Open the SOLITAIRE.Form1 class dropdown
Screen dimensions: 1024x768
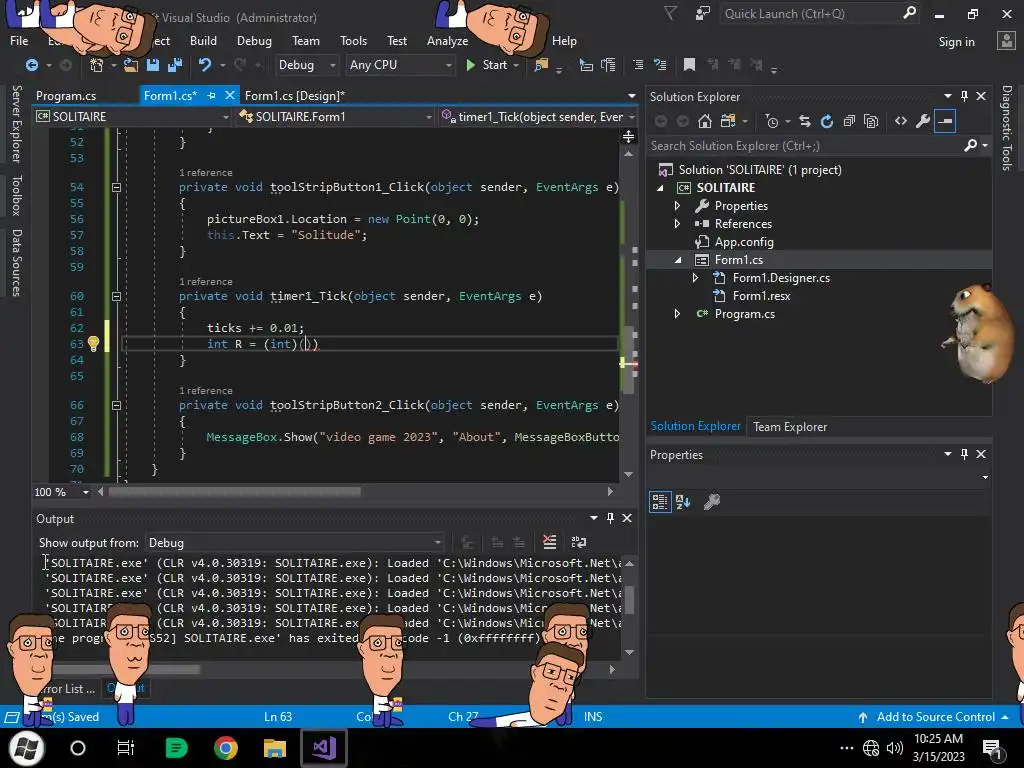tap(336, 116)
